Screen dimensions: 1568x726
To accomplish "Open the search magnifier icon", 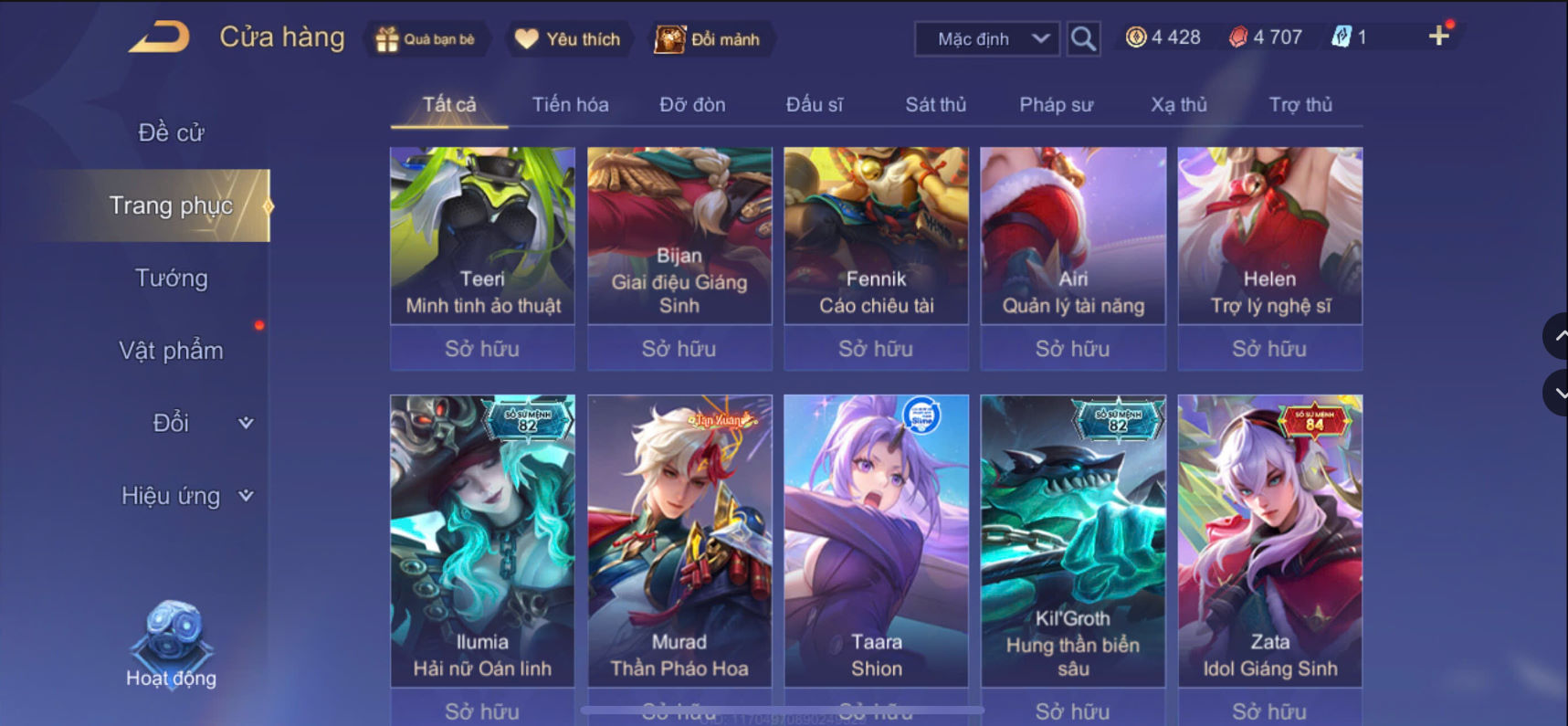I will coord(1083,38).
